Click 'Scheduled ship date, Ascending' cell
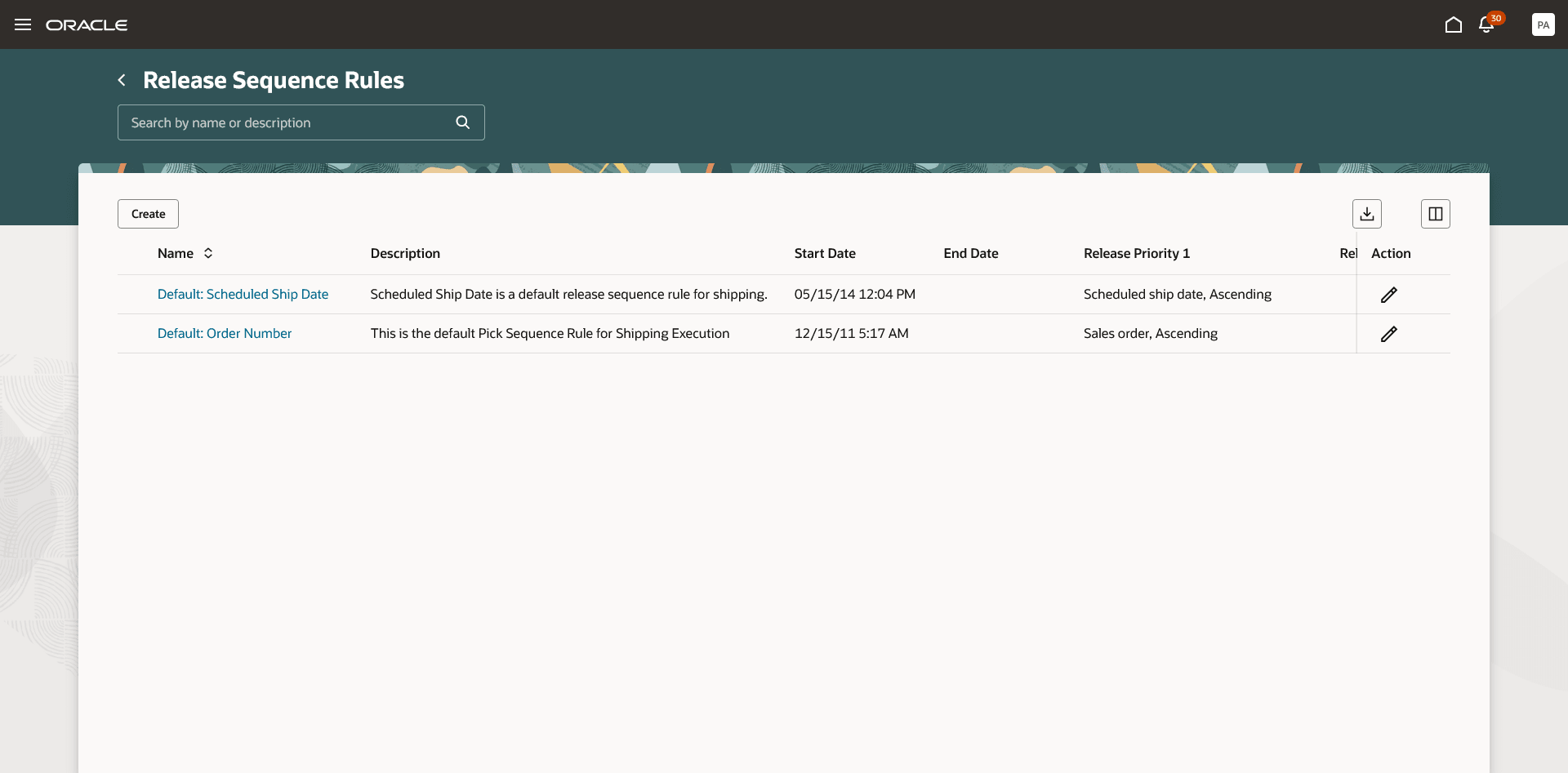 pyautogui.click(x=1178, y=294)
